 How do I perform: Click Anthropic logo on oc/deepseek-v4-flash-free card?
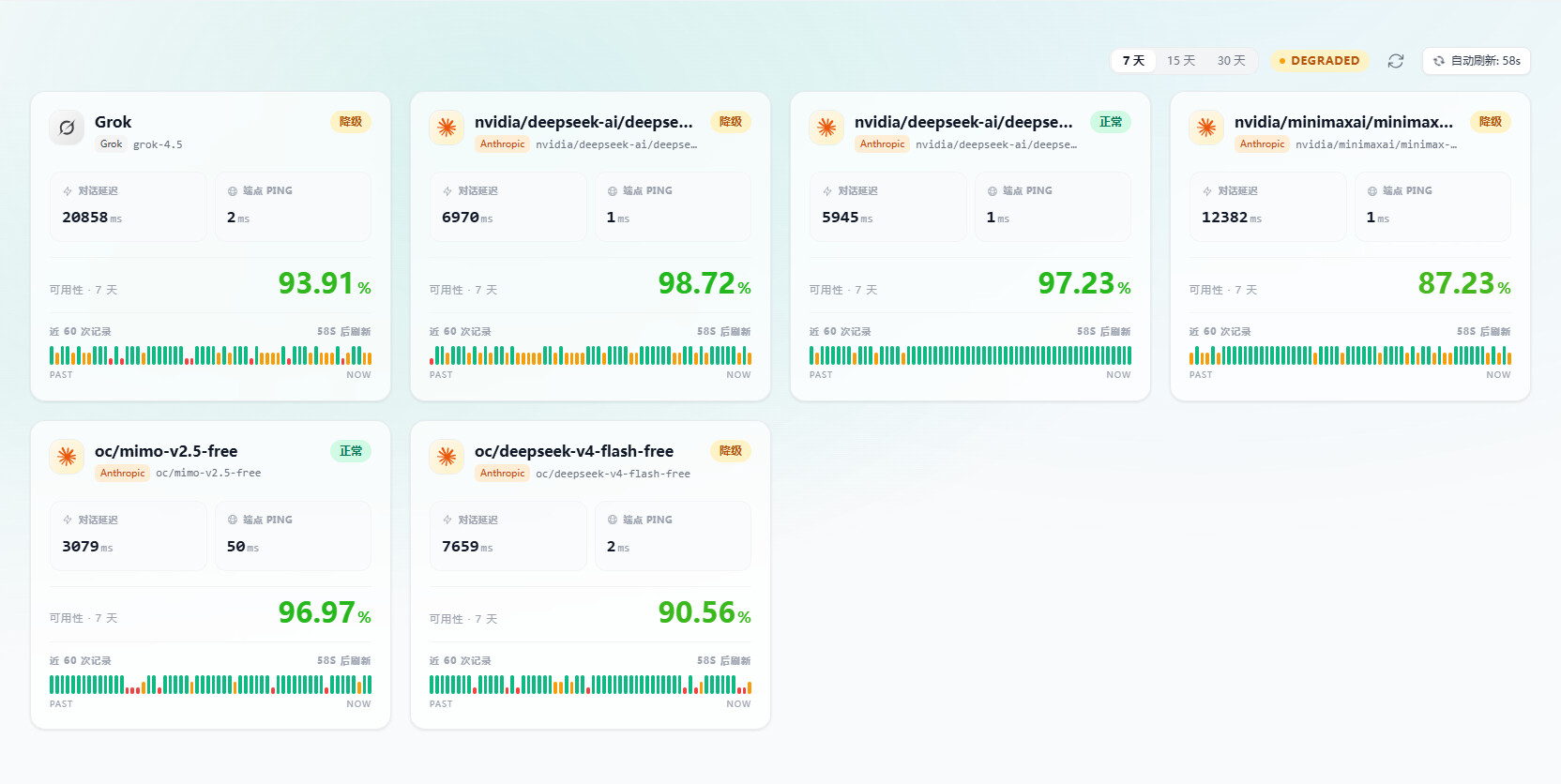[x=447, y=457]
